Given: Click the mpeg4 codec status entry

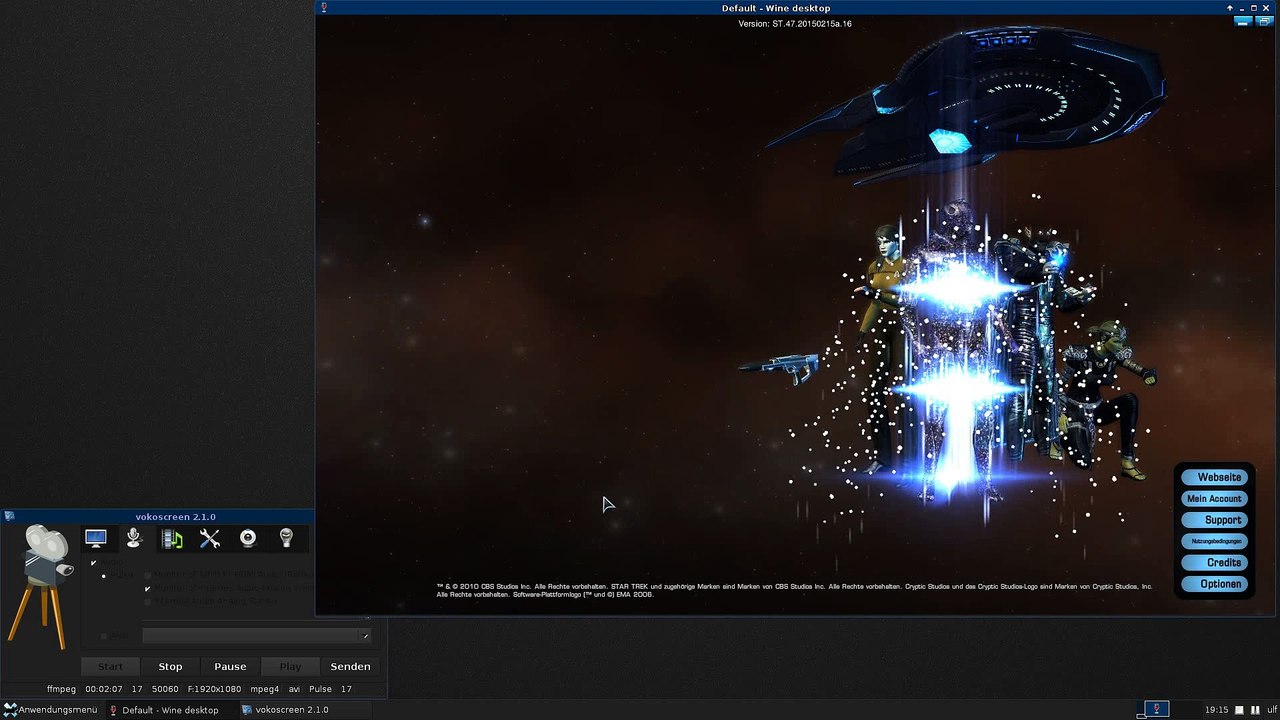Looking at the screenshot, I should click(265, 689).
